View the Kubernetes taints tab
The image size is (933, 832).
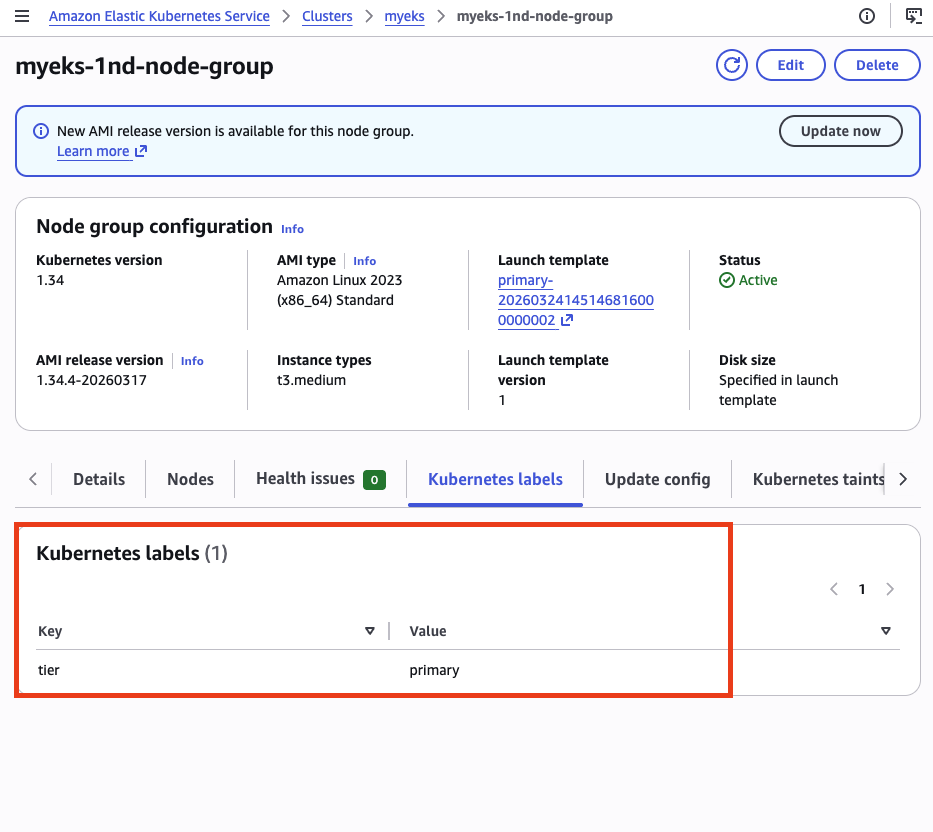816,479
